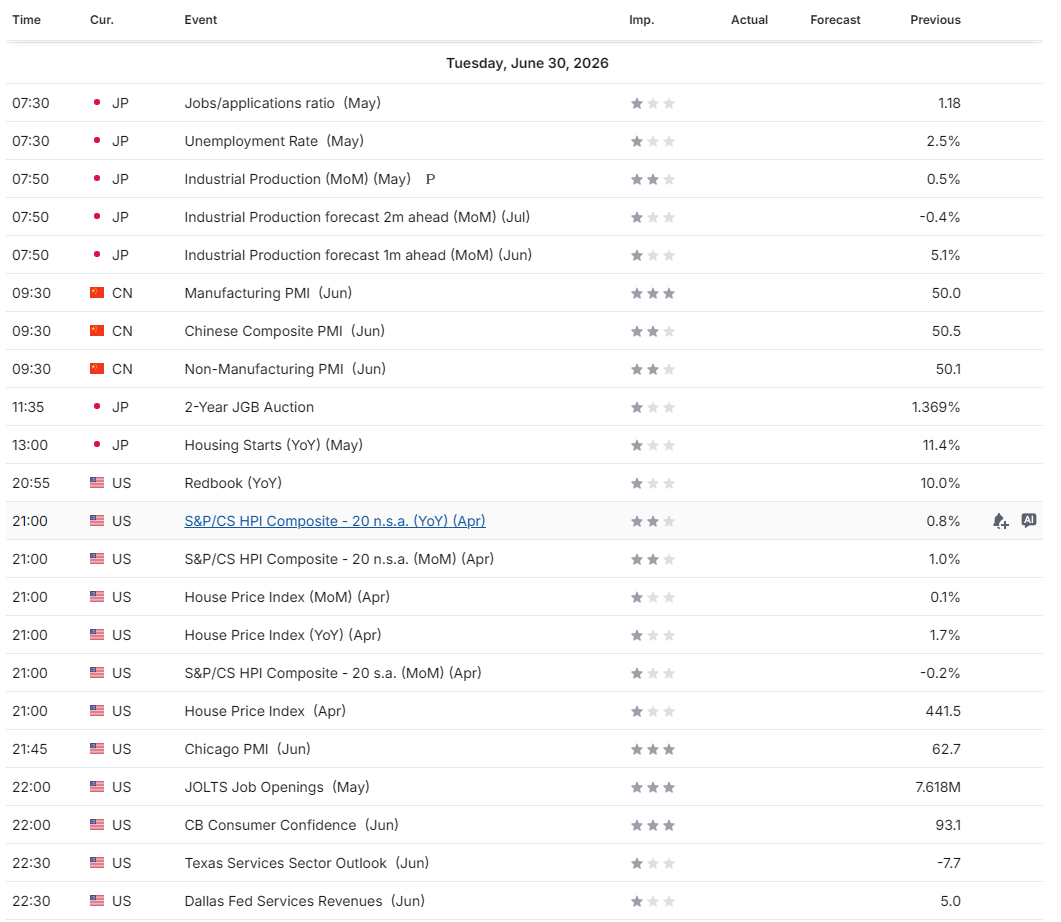1061x922 pixels.
Task: Click previous value '441.5'
Action: [x=943, y=711]
